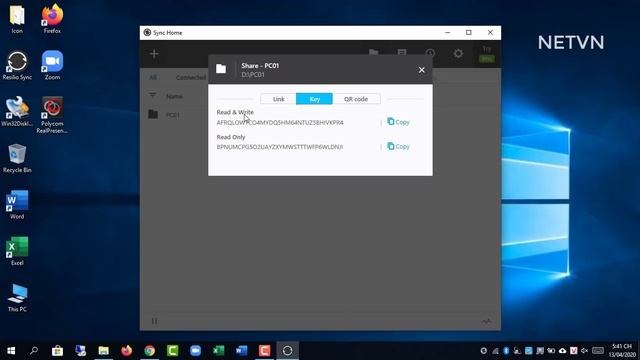The height and width of the screenshot is (360, 640).
Task: Open Polycom RealPresence desktop shortcut
Action: click(x=52, y=115)
